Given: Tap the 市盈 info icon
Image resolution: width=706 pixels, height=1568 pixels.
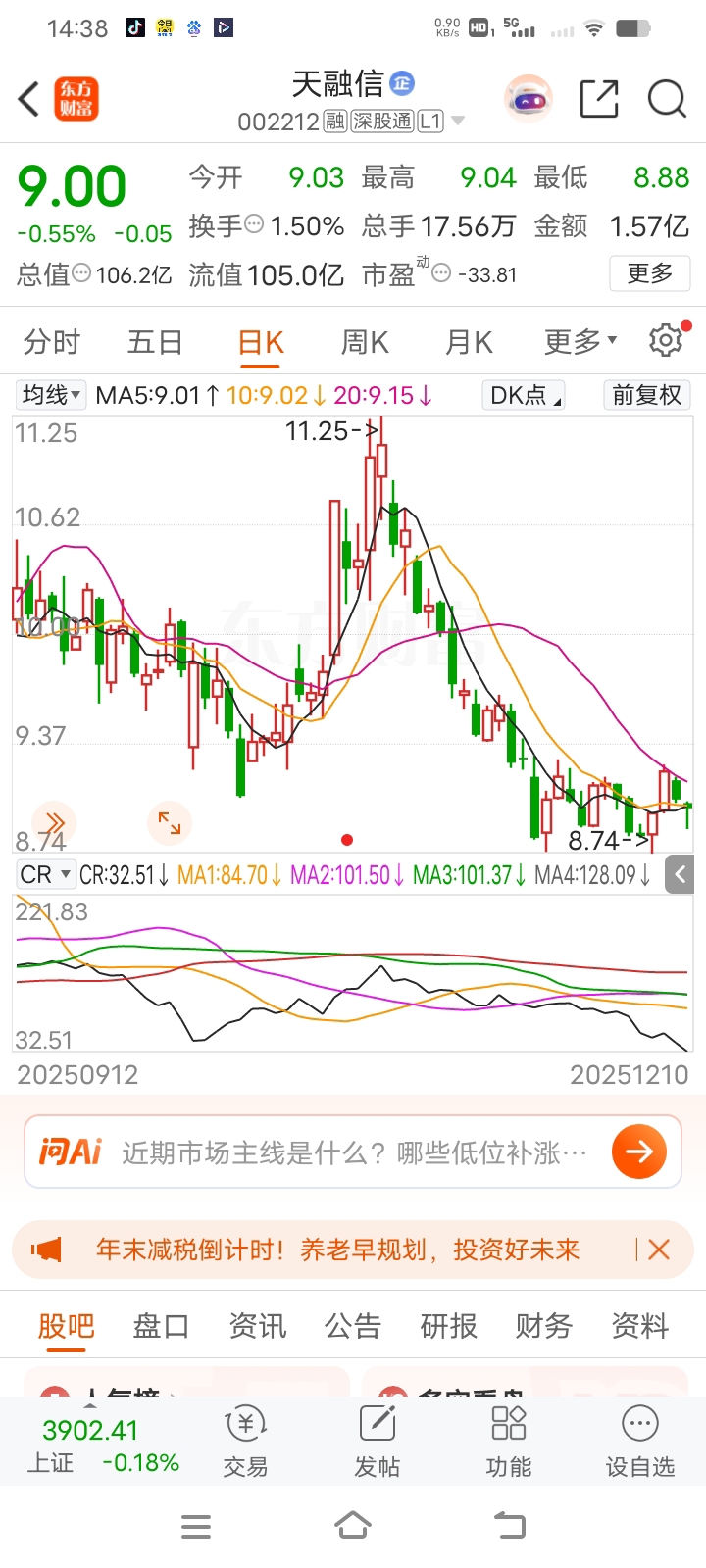Looking at the screenshot, I should point(441,273).
